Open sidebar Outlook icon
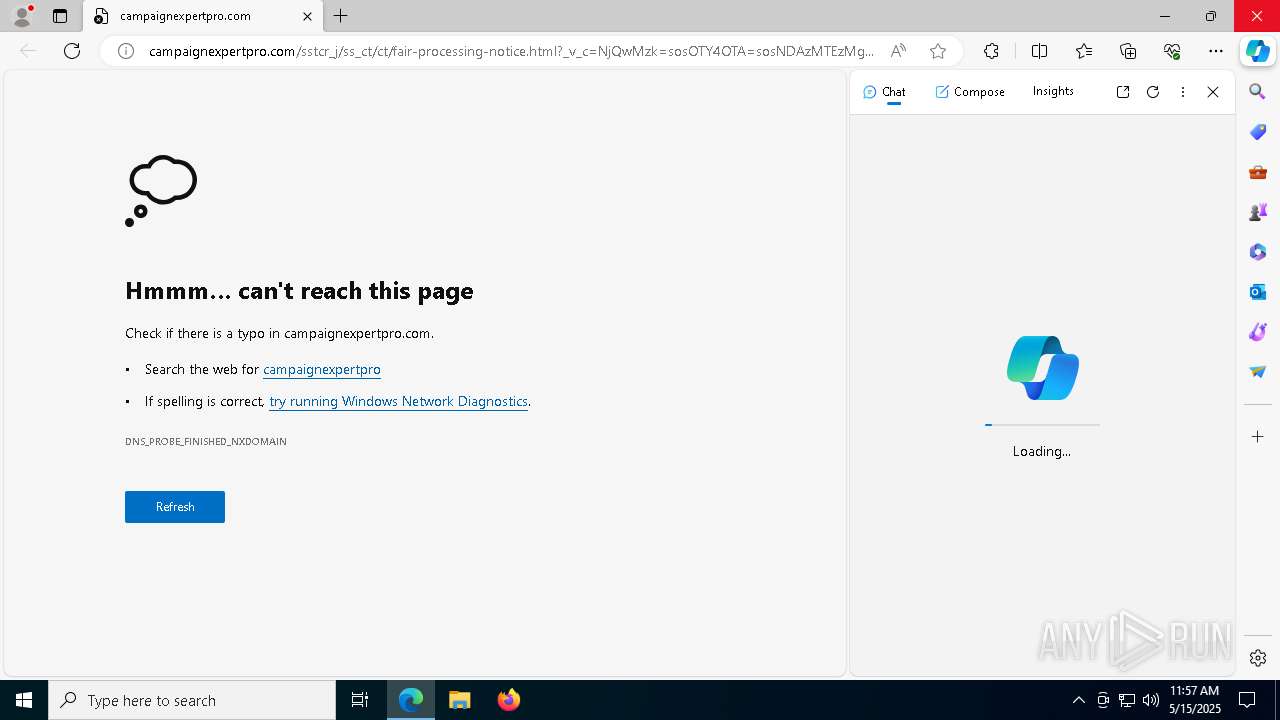The image size is (1280, 720). point(1258,292)
